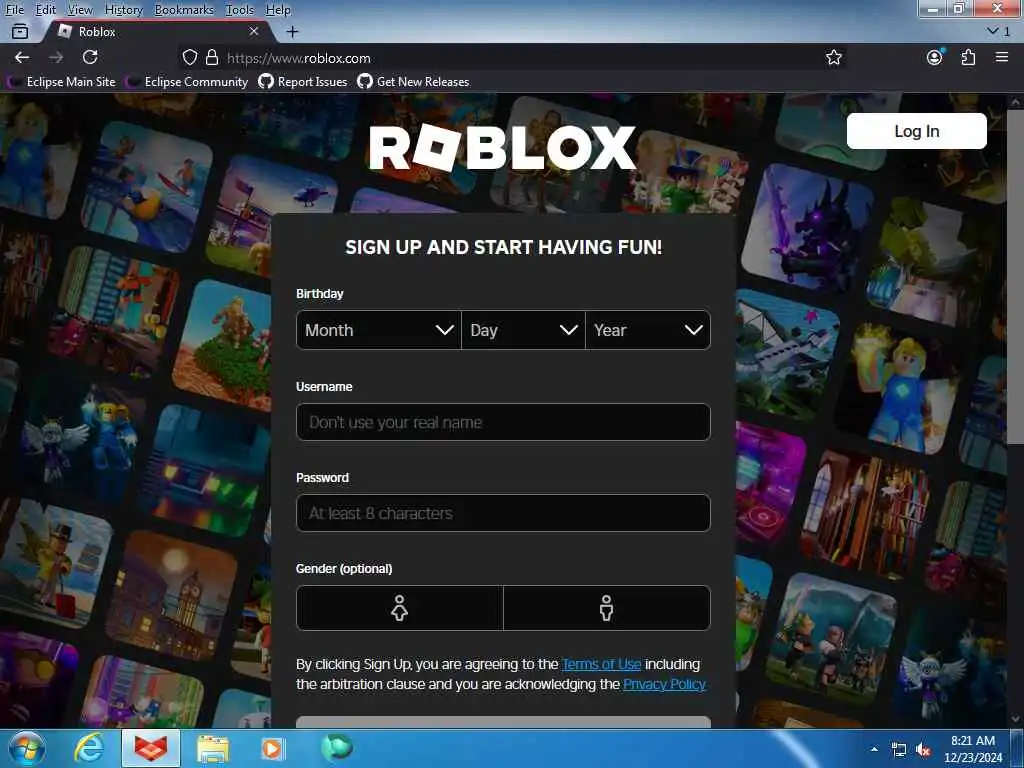Open the Tools menu
The height and width of the screenshot is (768, 1024).
click(240, 10)
